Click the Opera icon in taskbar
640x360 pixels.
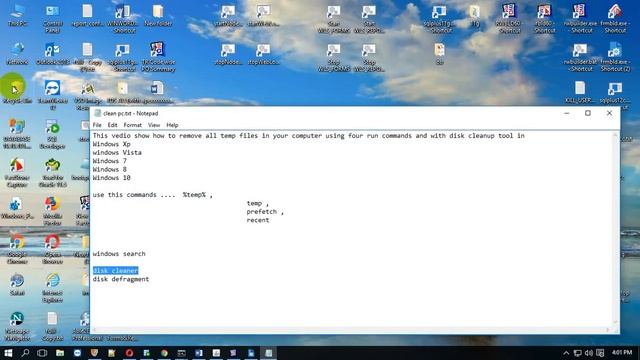pos(129,353)
